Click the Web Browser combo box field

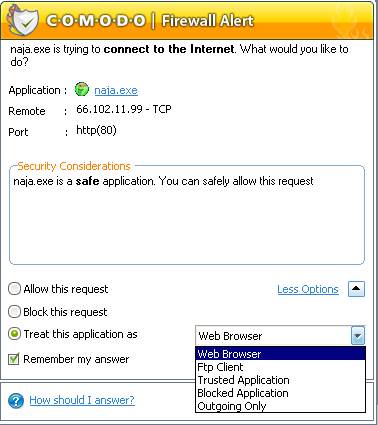coord(280,336)
